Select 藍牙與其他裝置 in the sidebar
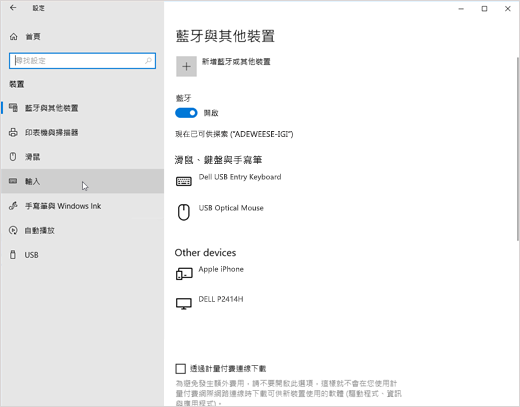Screen dimensions: 520x407 [x=82, y=108]
